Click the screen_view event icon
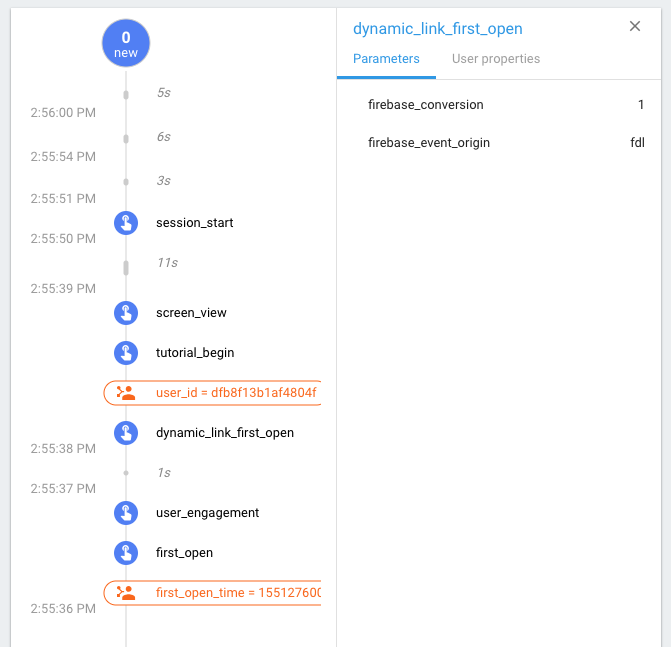 pyautogui.click(x=125, y=313)
